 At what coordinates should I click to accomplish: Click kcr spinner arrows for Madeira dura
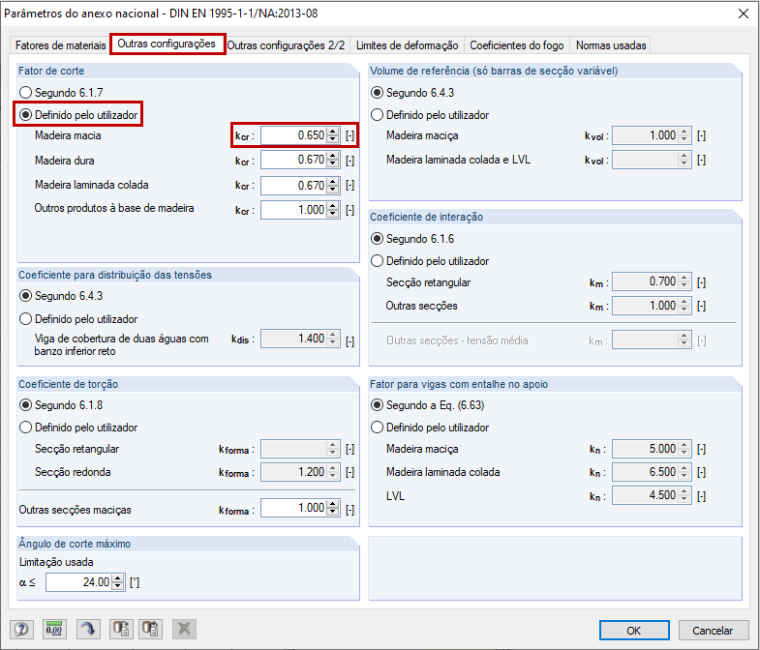click(x=332, y=160)
